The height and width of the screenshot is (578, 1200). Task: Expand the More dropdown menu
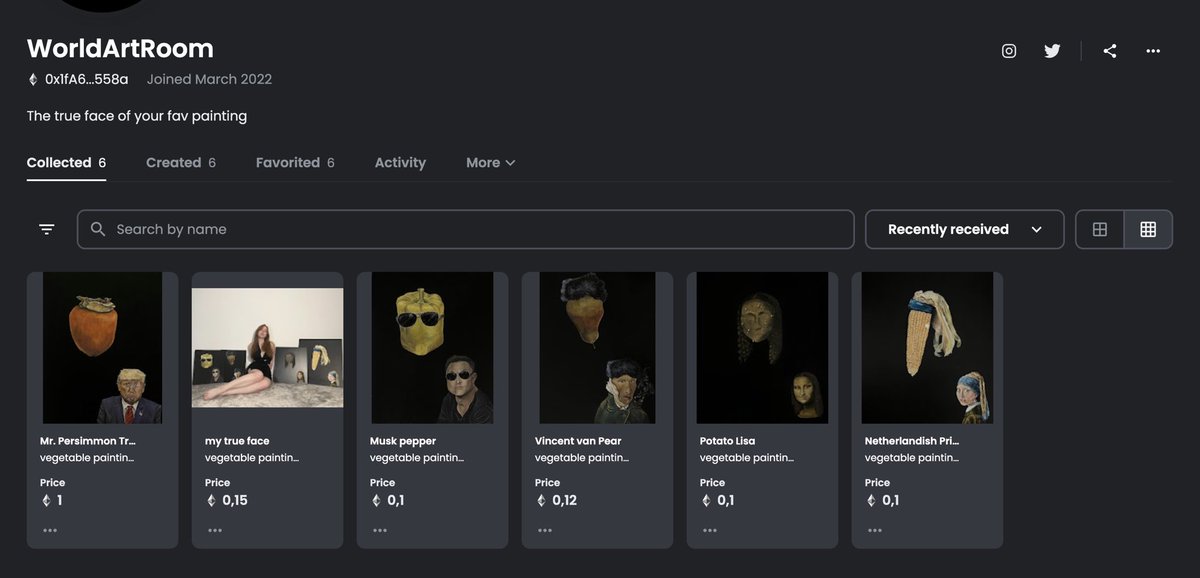click(x=491, y=162)
